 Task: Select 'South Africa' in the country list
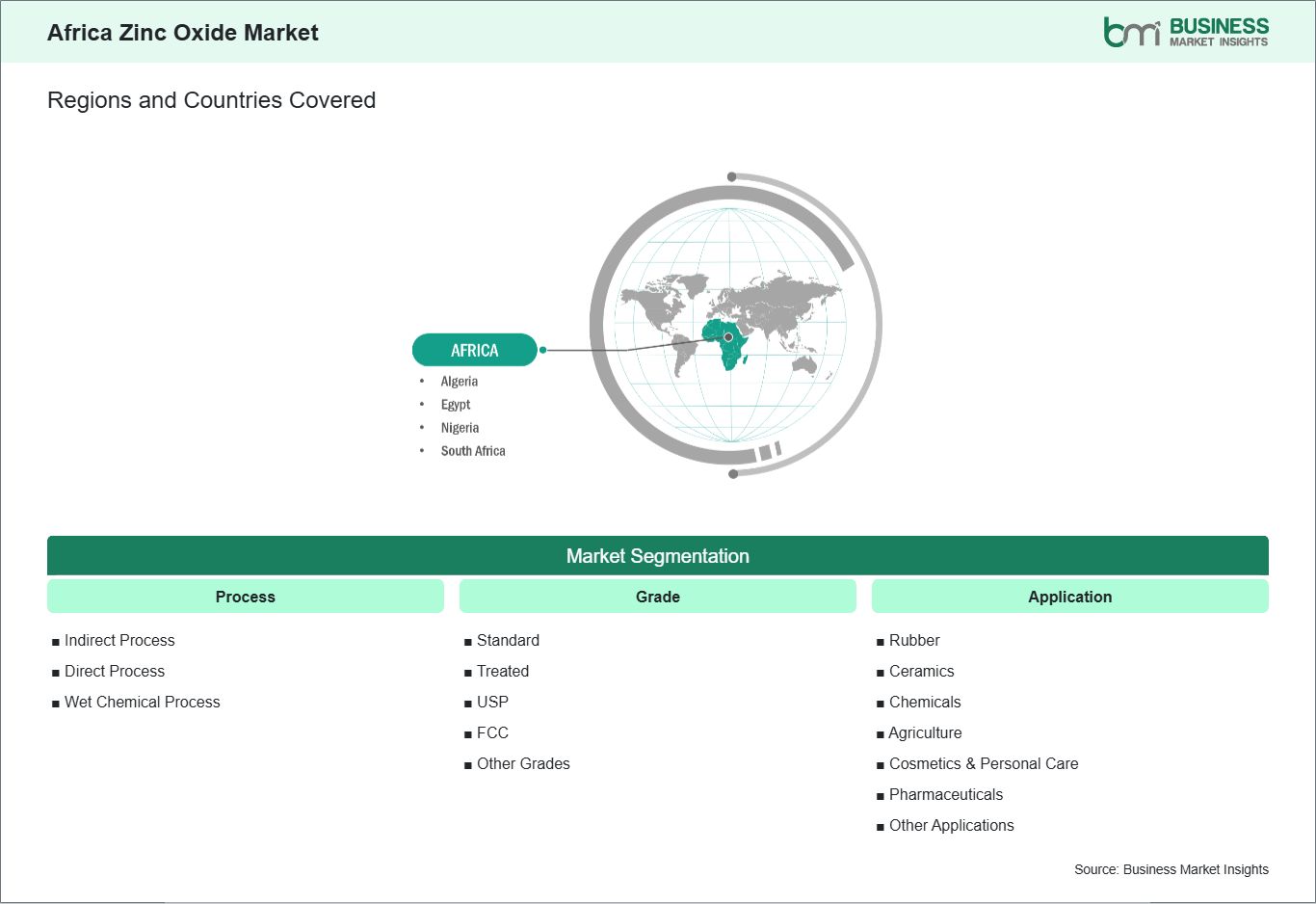pyautogui.click(x=473, y=451)
